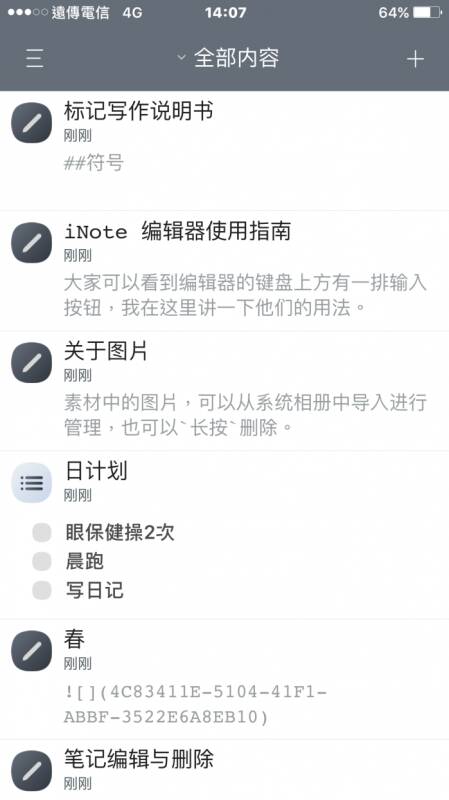This screenshot has width=449, height=800.
Task: Check the 晨跑 task checkbox
Action: click(x=42, y=561)
